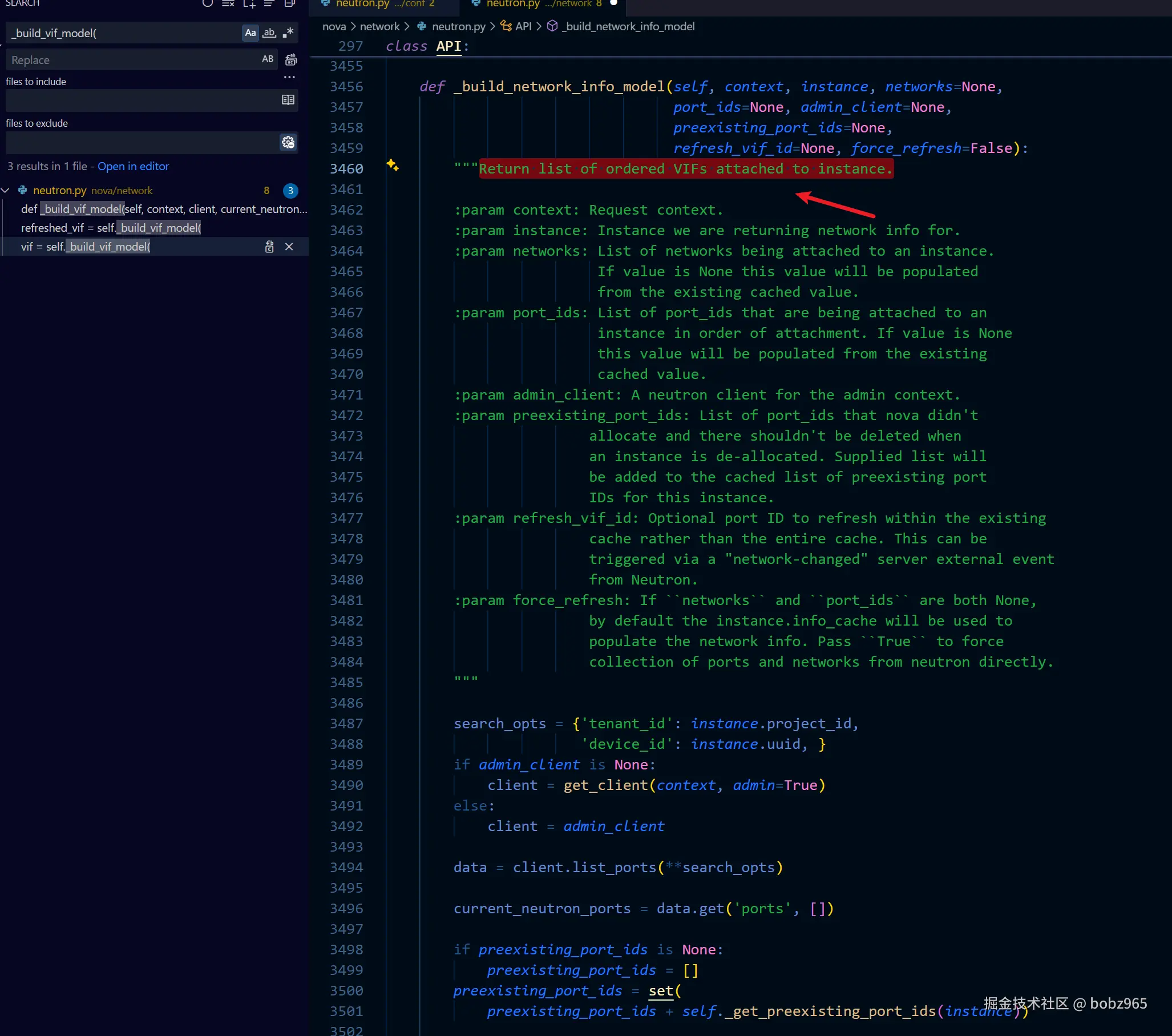Click 'search_opts' assignment on line 3487
This screenshot has height=1036, width=1172.
(499, 723)
